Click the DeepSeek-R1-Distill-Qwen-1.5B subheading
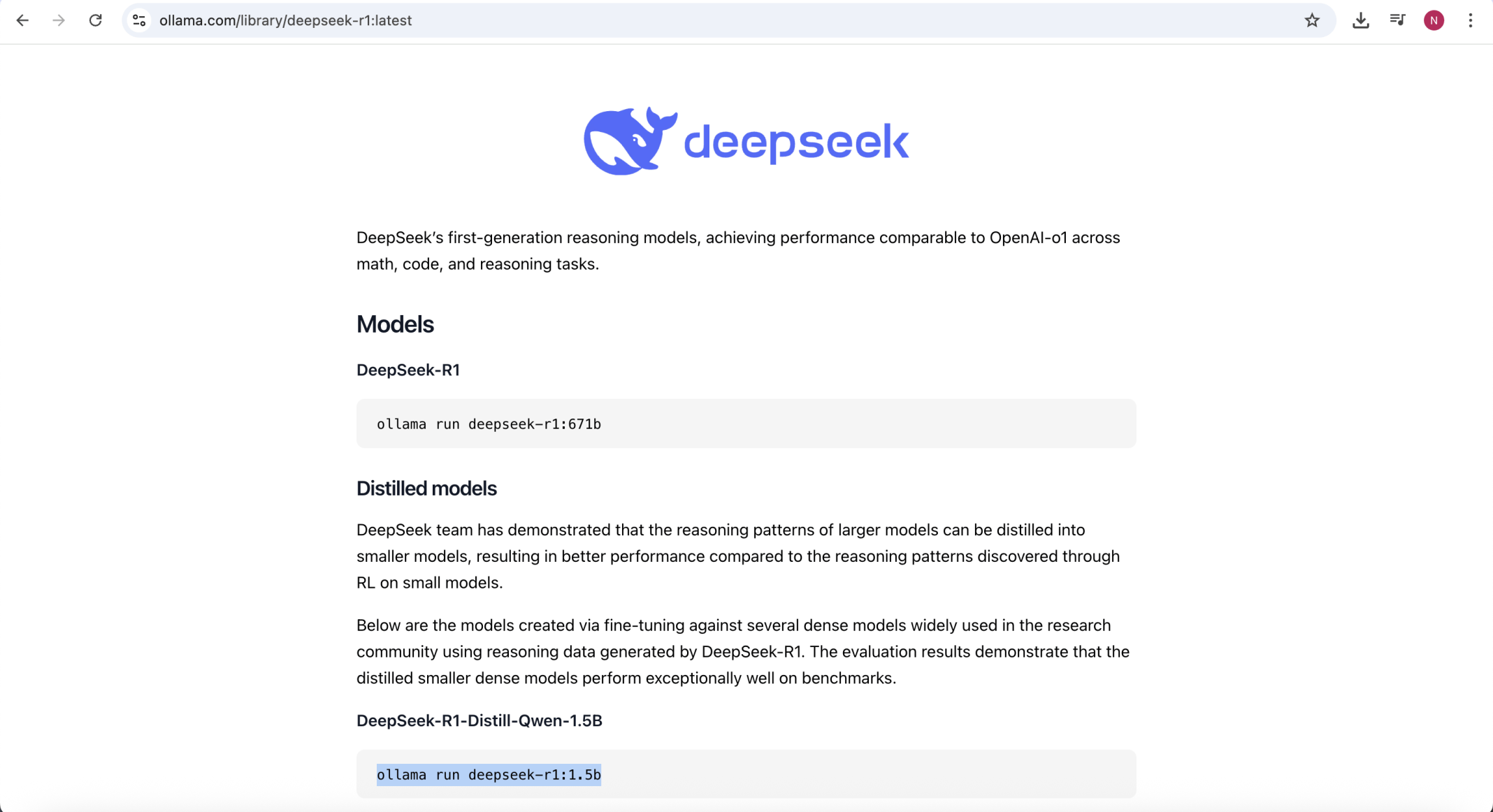1493x812 pixels. point(479,720)
